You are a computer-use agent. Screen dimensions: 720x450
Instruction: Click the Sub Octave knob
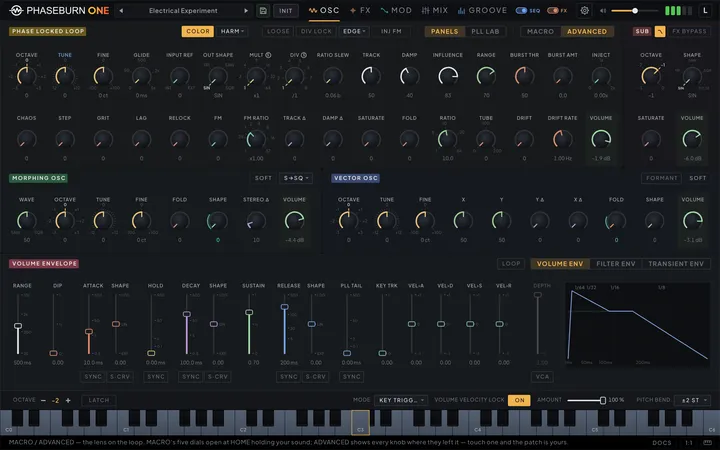(x=651, y=76)
